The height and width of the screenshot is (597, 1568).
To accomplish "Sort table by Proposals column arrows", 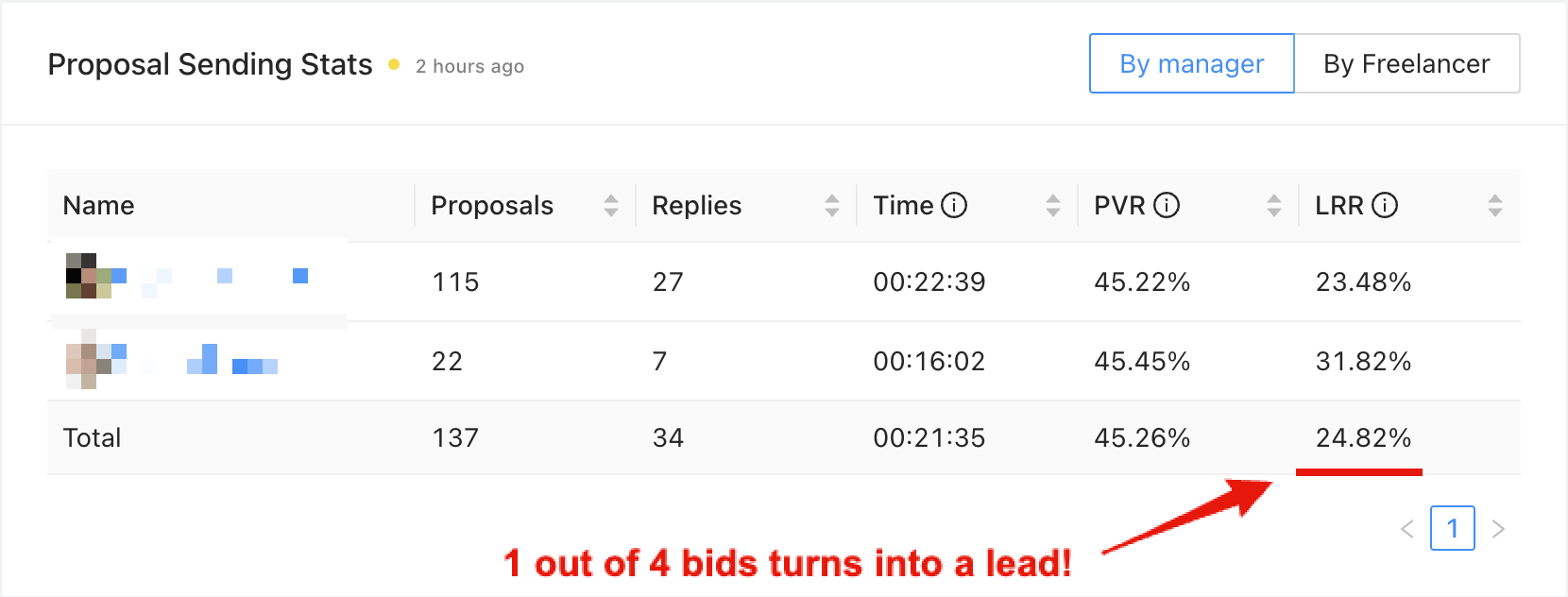I will click(611, 205).
